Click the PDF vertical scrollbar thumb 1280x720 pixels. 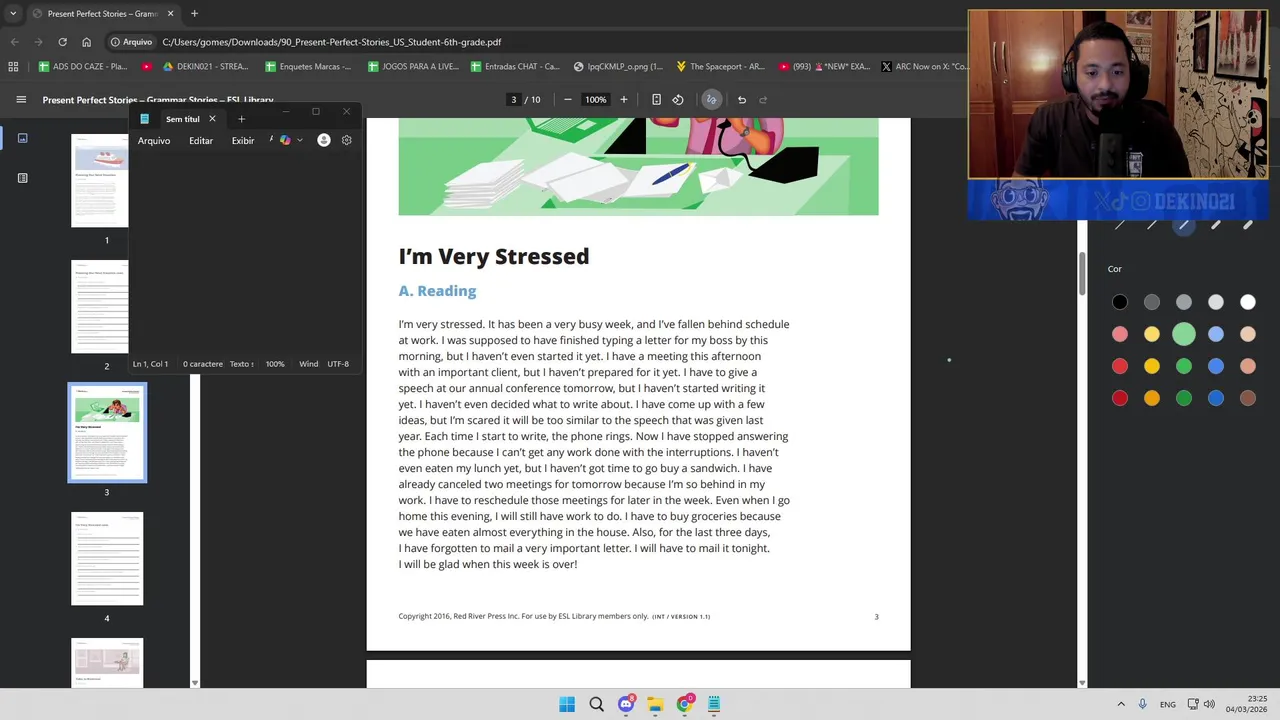click(1082, 273)
